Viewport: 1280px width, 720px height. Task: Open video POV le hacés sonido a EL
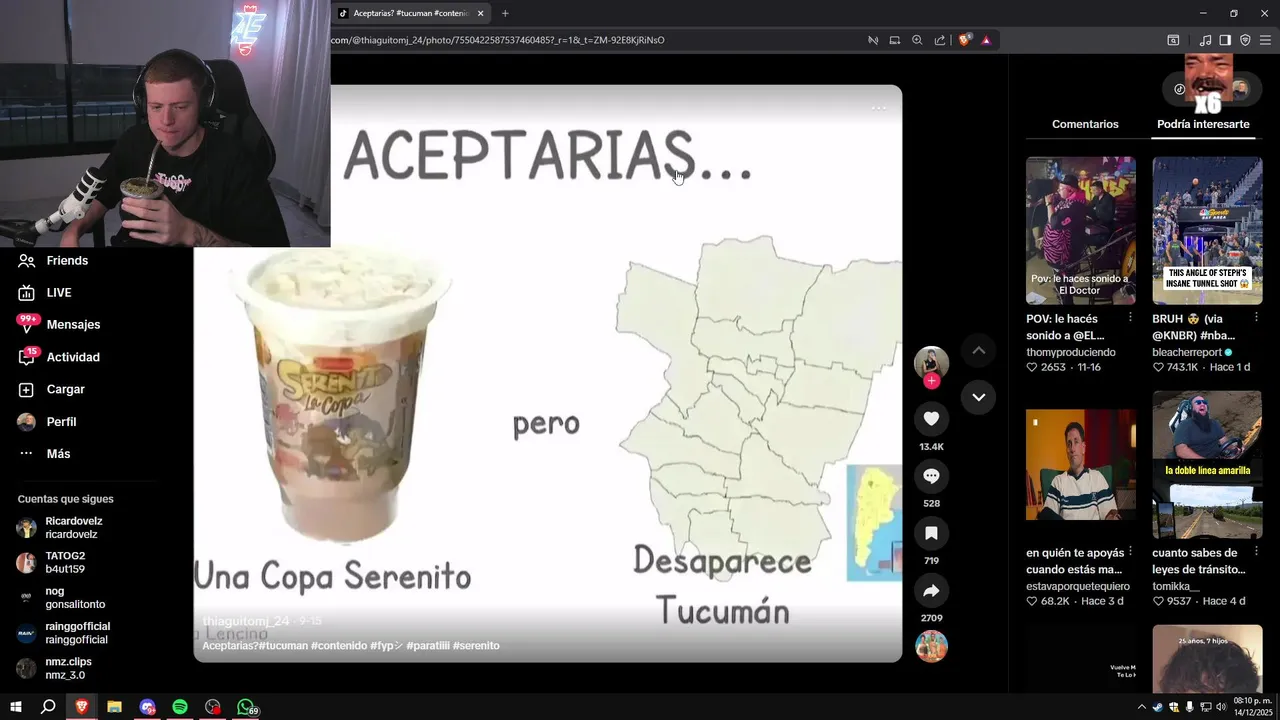(x=1081, y=230)
